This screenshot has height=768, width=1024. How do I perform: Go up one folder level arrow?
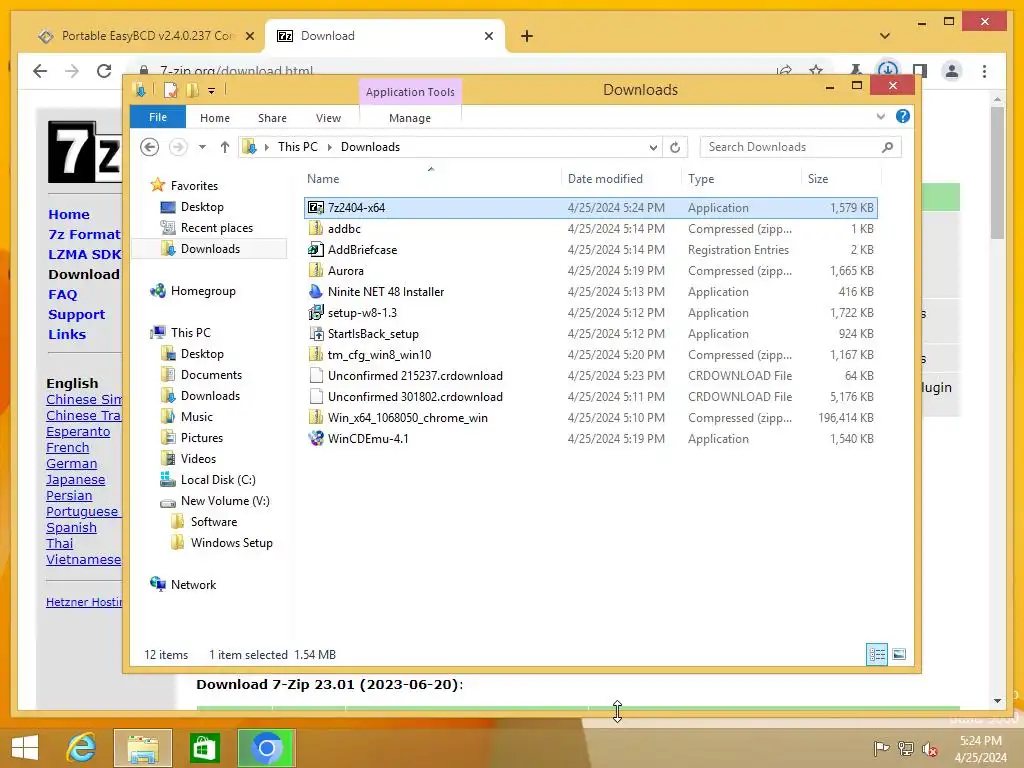(225, 147)
